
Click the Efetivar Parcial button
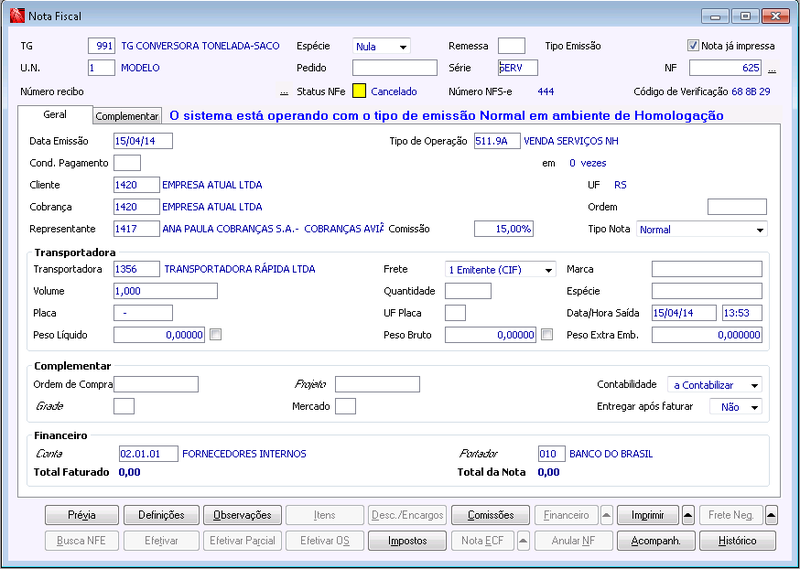point(242,541)
